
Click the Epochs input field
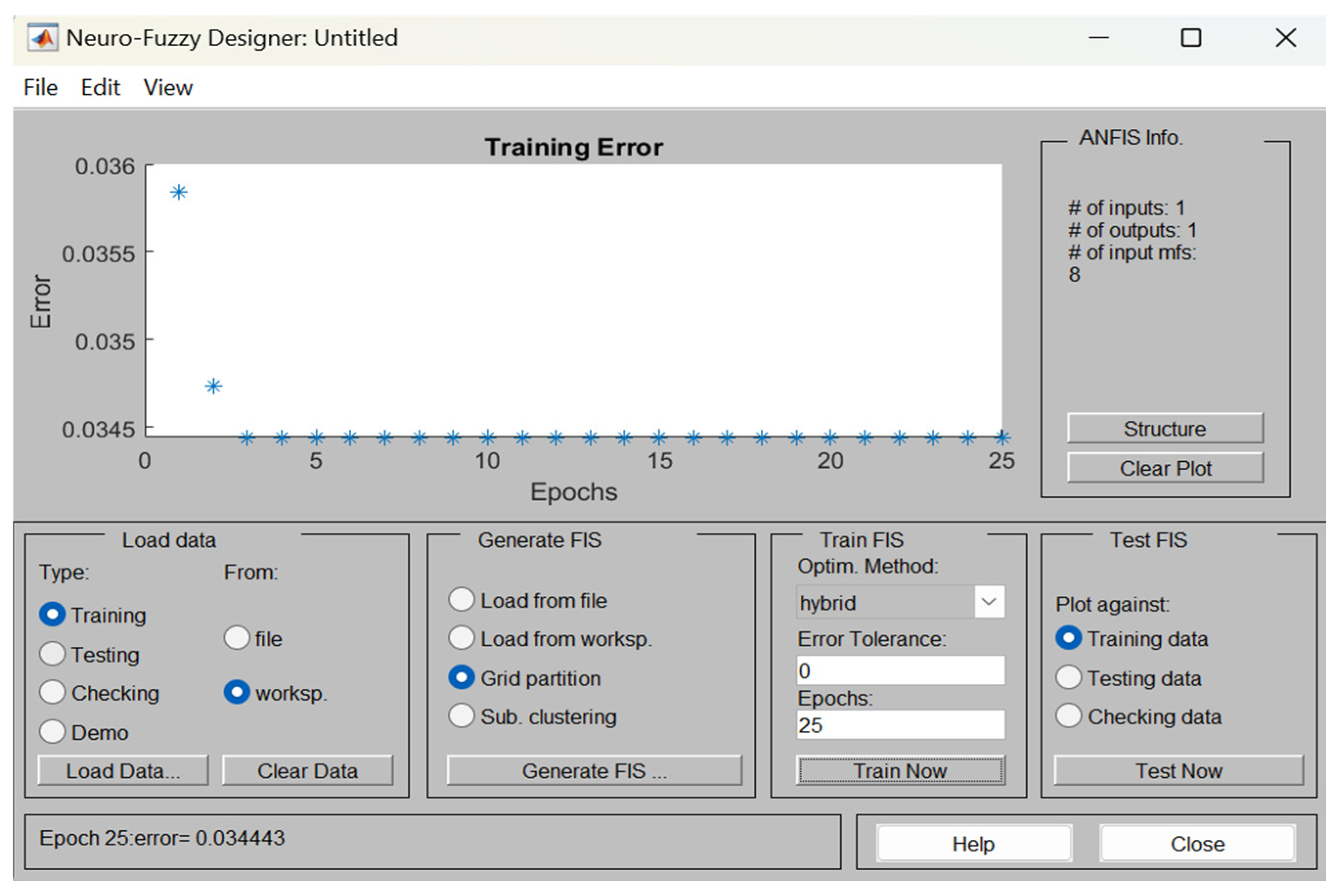pos(900,724)
